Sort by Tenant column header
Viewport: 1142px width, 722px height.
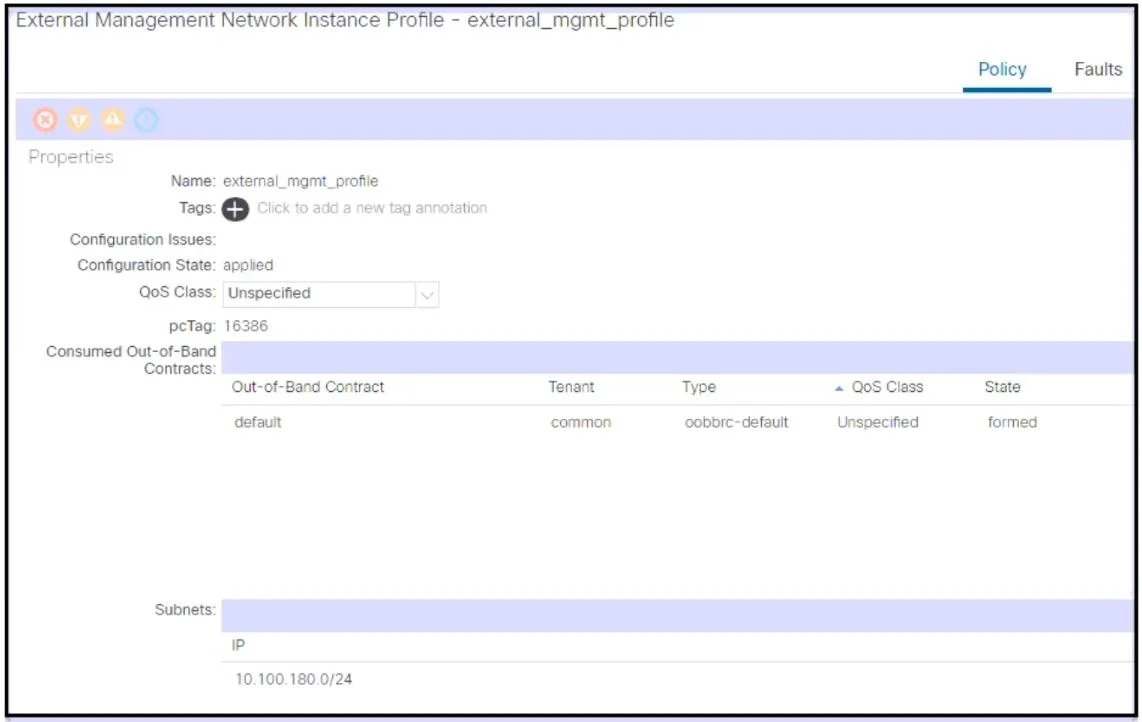571,388
